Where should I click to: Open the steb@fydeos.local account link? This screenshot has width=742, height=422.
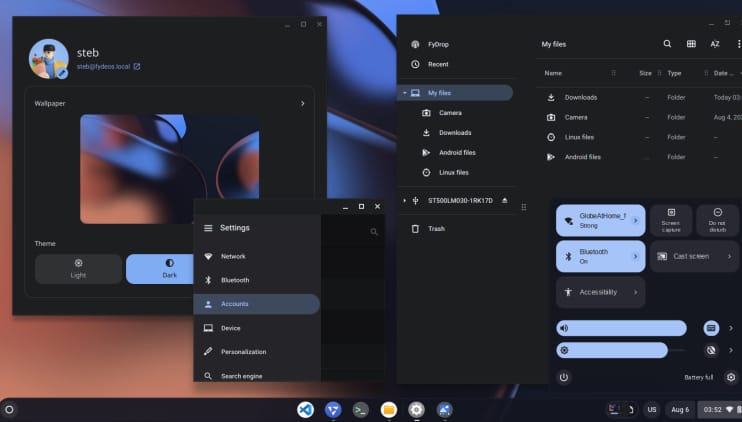click(108, 67)
